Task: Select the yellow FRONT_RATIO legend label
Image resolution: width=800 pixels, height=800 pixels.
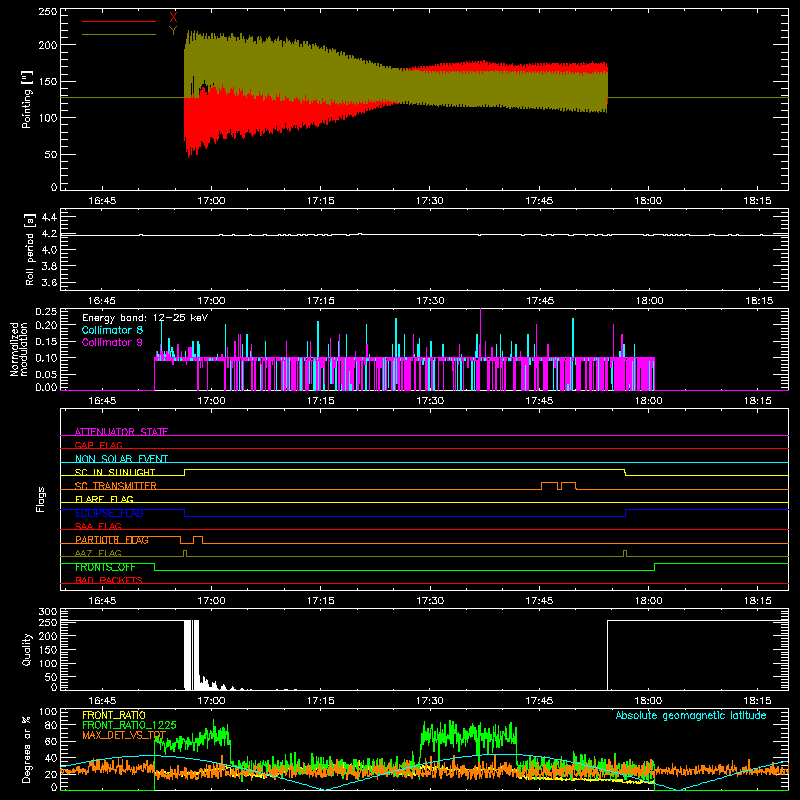Action: 114,715
